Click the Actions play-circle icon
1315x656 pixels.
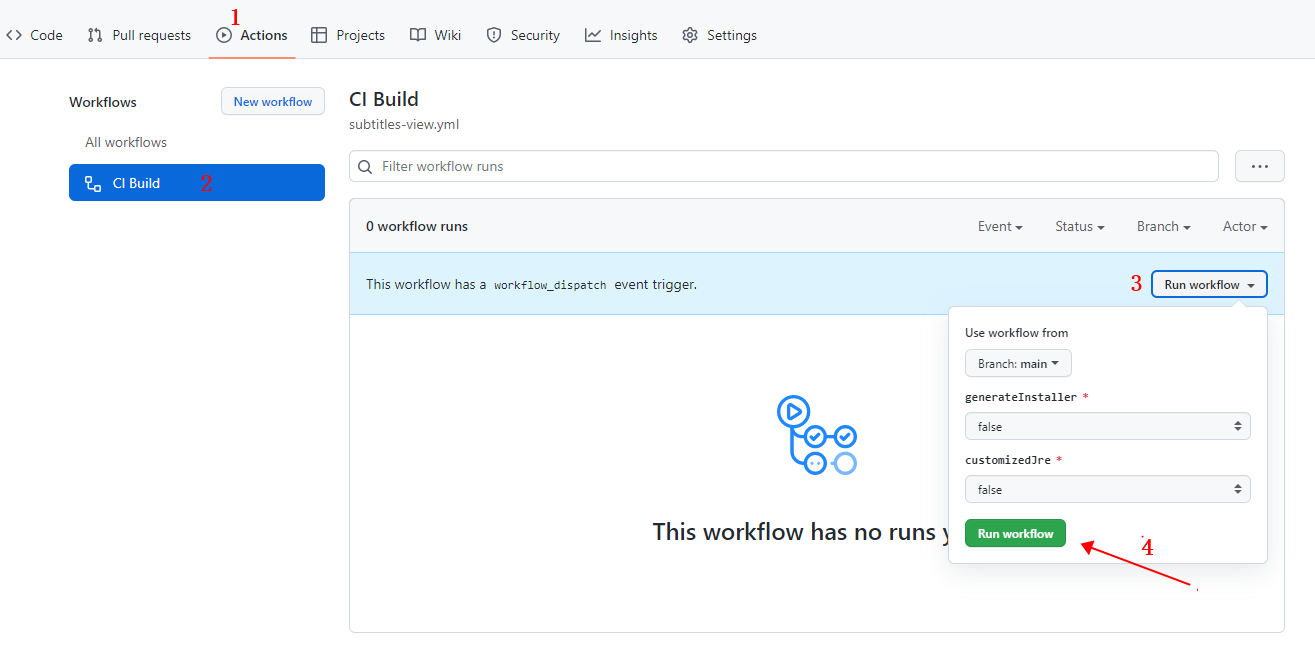[224, 35]
